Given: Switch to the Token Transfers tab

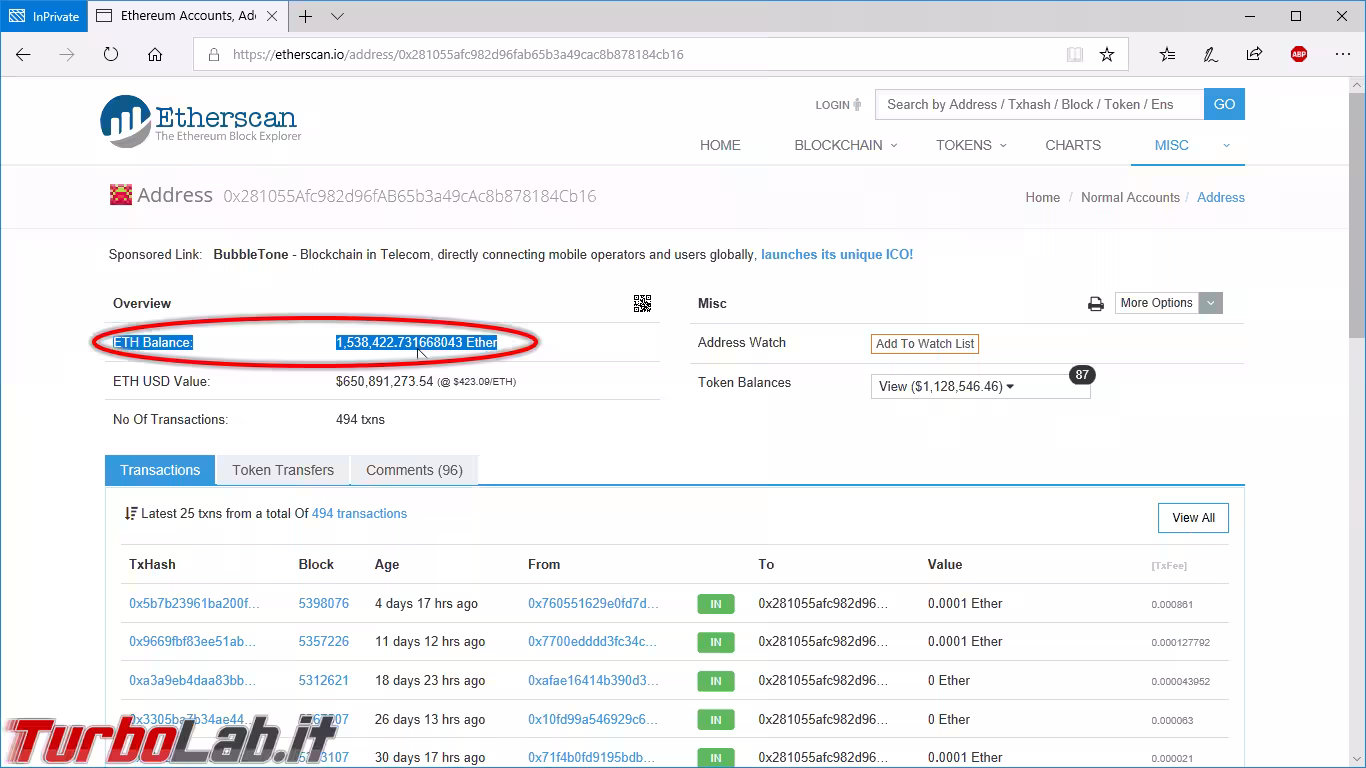Looking at the screenshot, I should pos(283,470).
